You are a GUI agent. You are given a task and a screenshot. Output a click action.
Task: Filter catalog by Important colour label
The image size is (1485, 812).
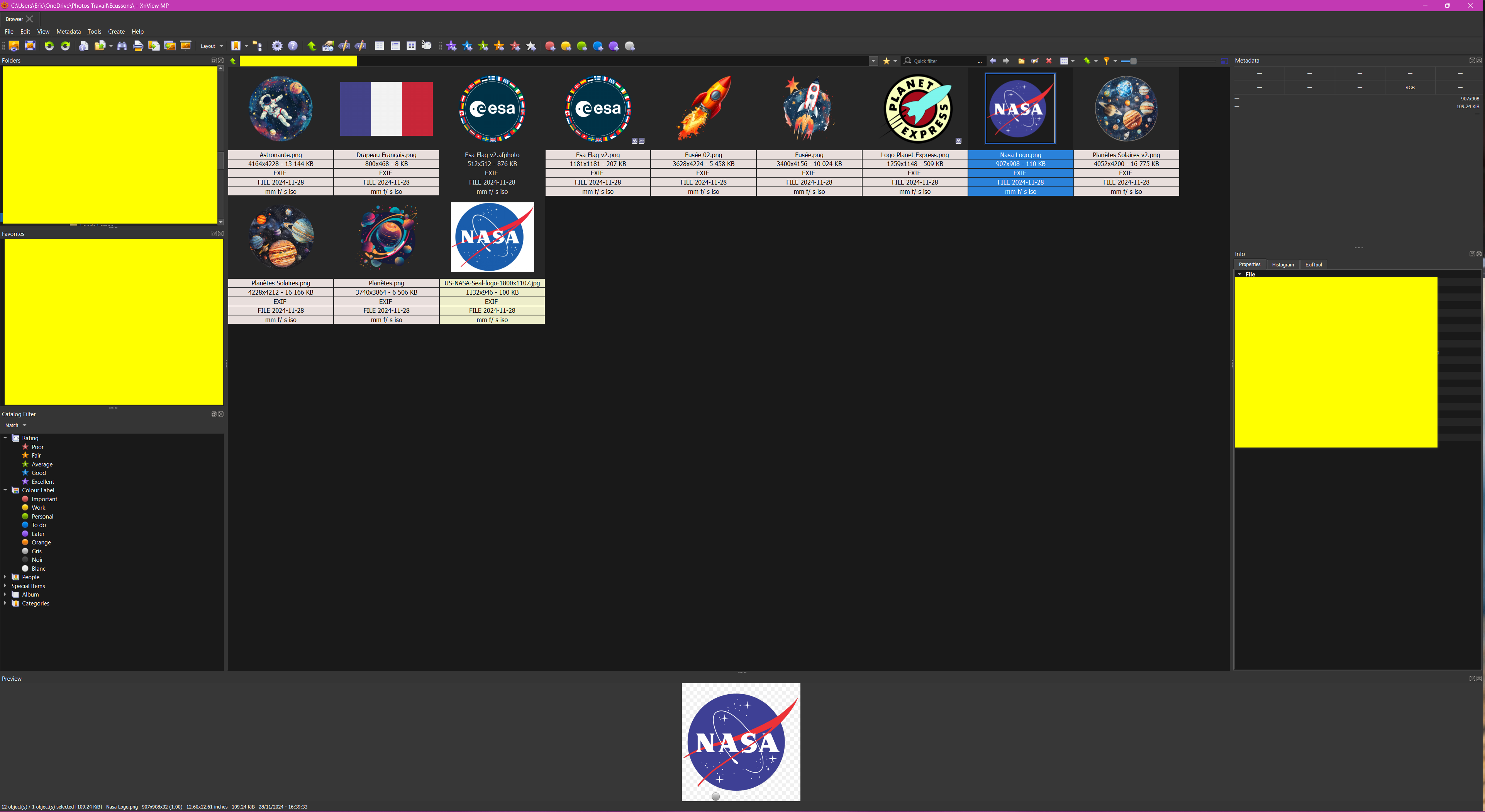pos(44,499)
